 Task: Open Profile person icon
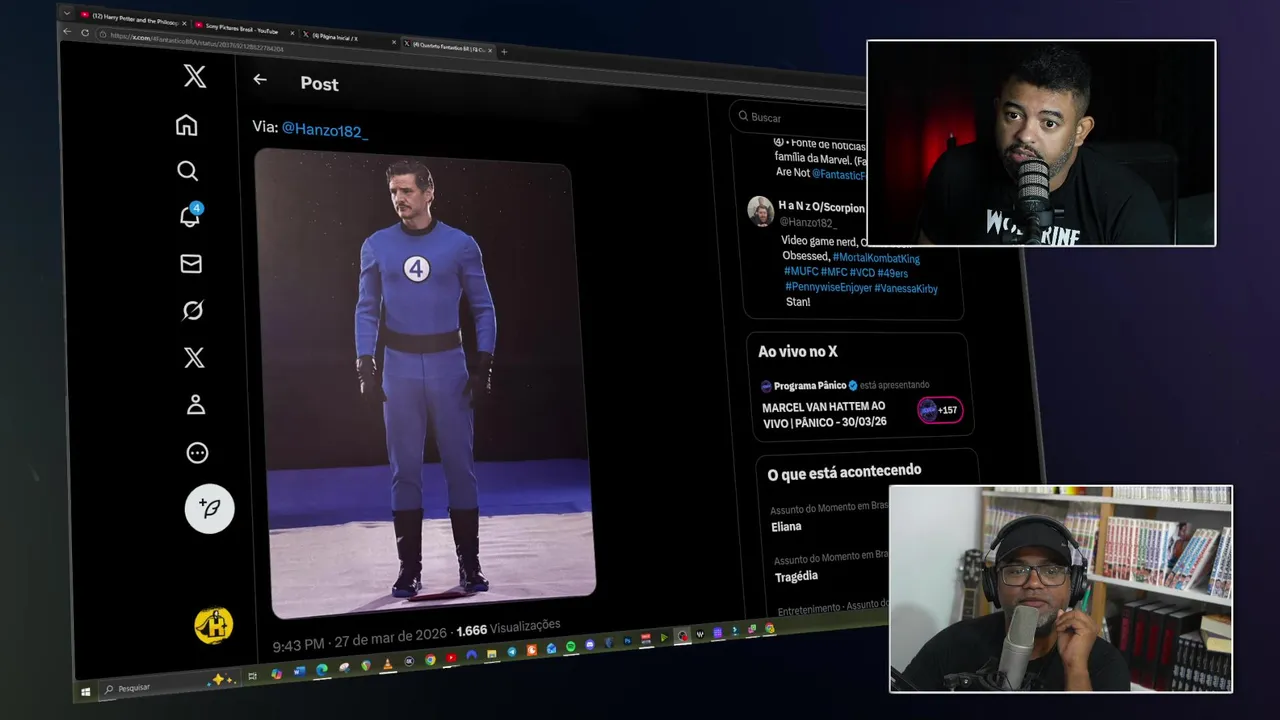196,405
